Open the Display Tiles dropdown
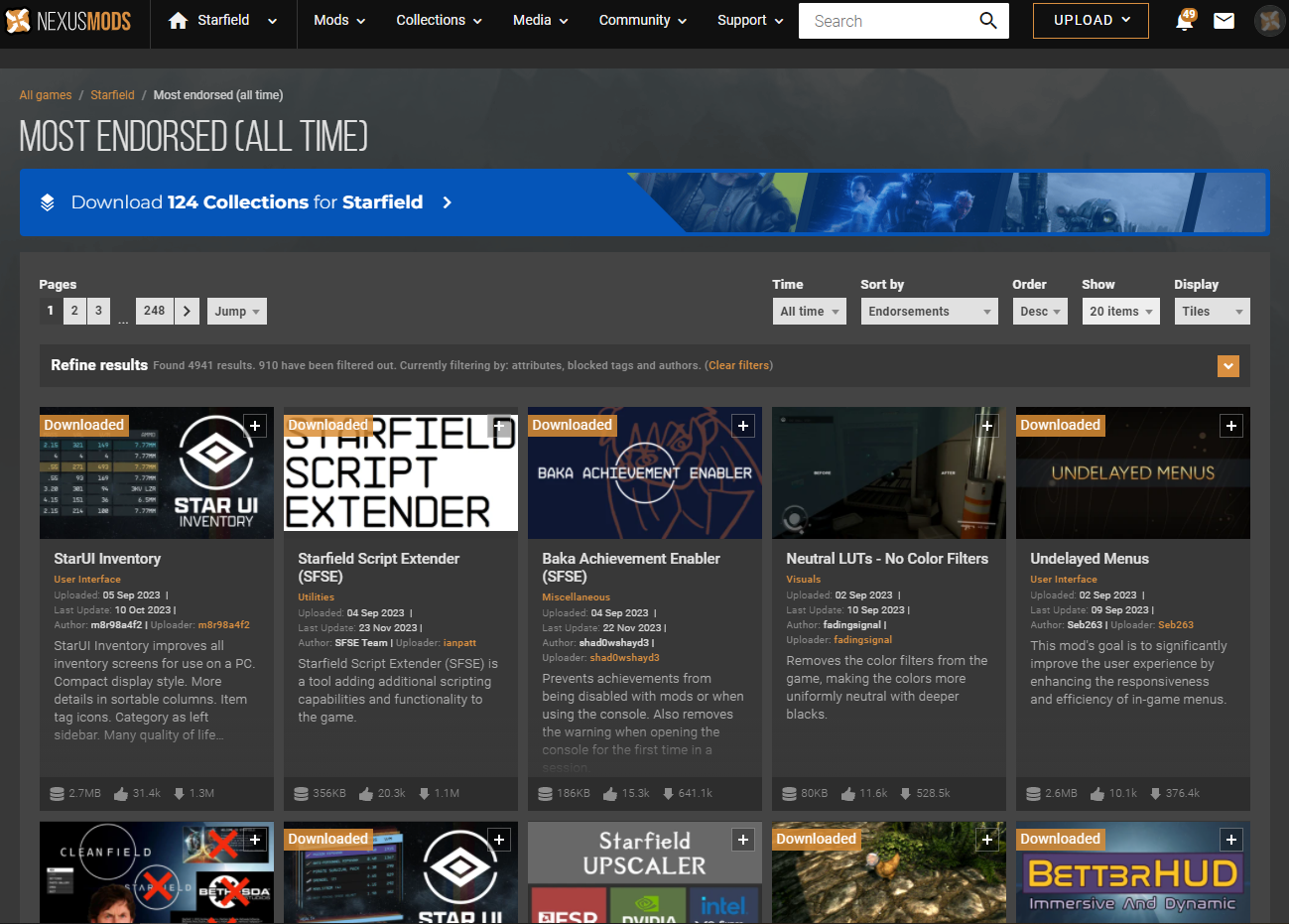This screenshot has width=1289, height=924. (1213, 312)
